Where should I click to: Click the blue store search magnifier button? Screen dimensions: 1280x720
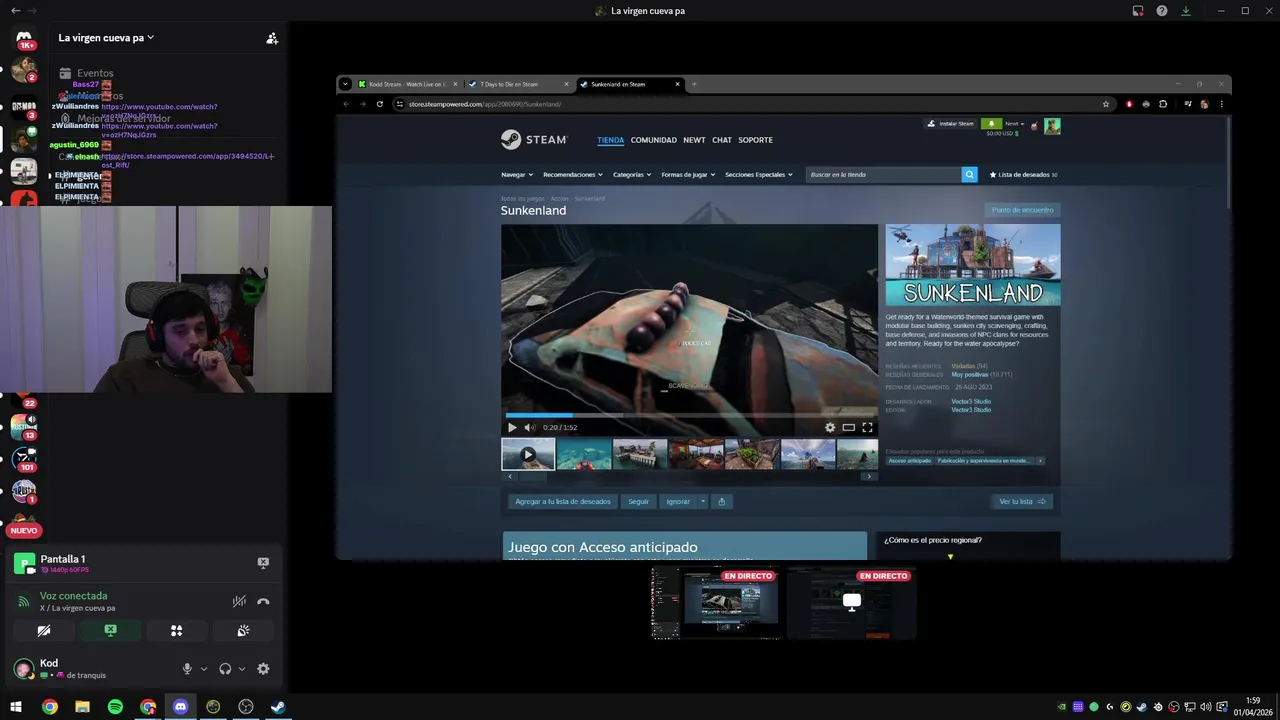[x=969, y=174]
